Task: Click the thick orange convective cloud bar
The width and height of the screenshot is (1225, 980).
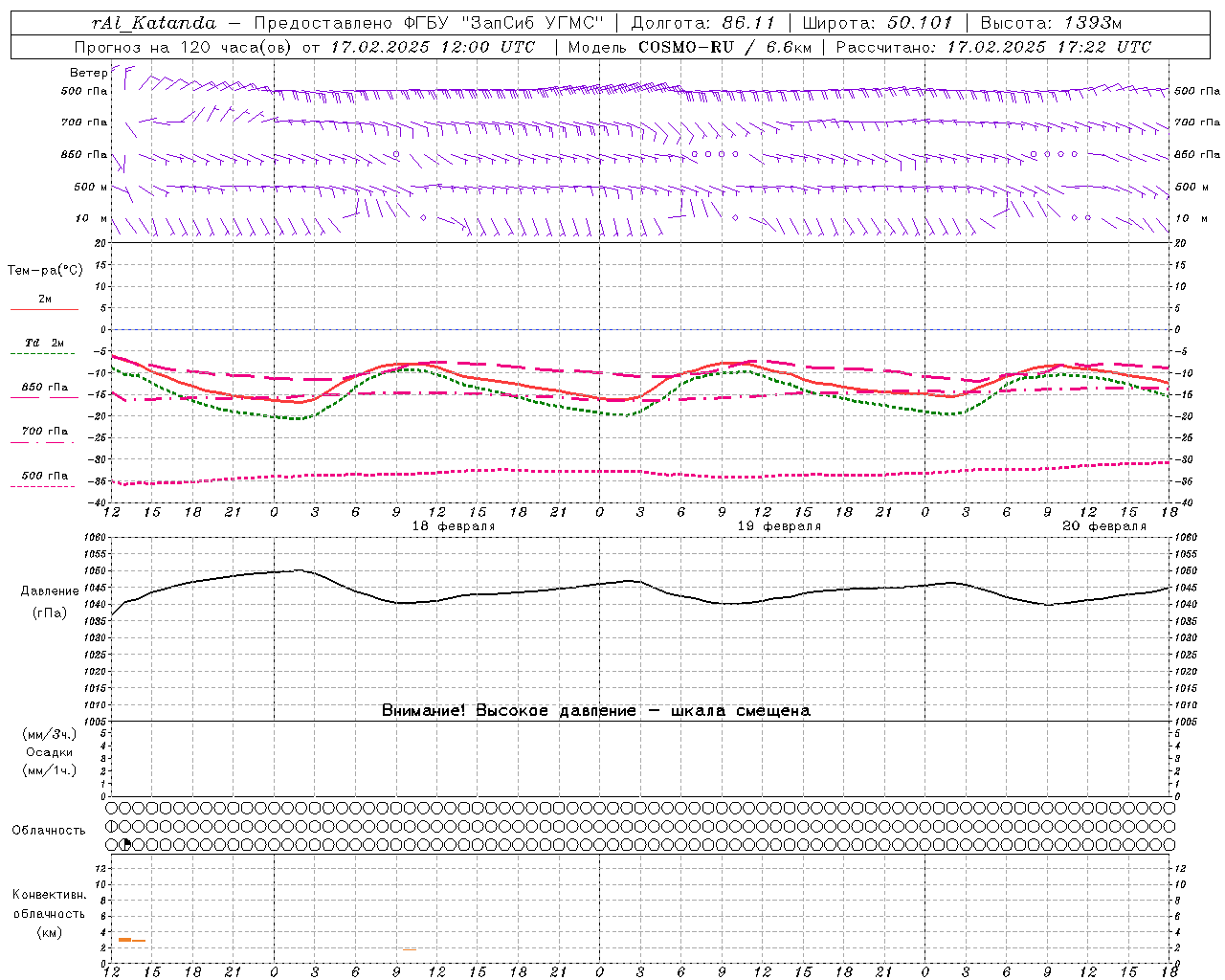Action: click(x=124, y=940)
